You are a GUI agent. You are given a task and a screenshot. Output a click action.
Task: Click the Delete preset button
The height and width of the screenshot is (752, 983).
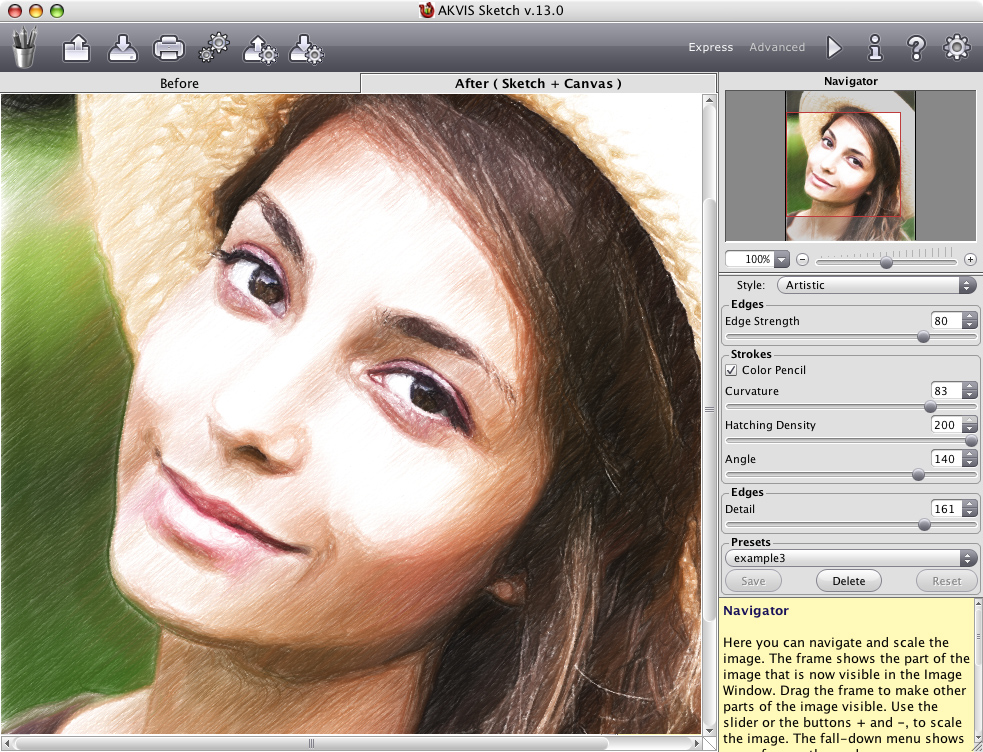click(848, 581)
